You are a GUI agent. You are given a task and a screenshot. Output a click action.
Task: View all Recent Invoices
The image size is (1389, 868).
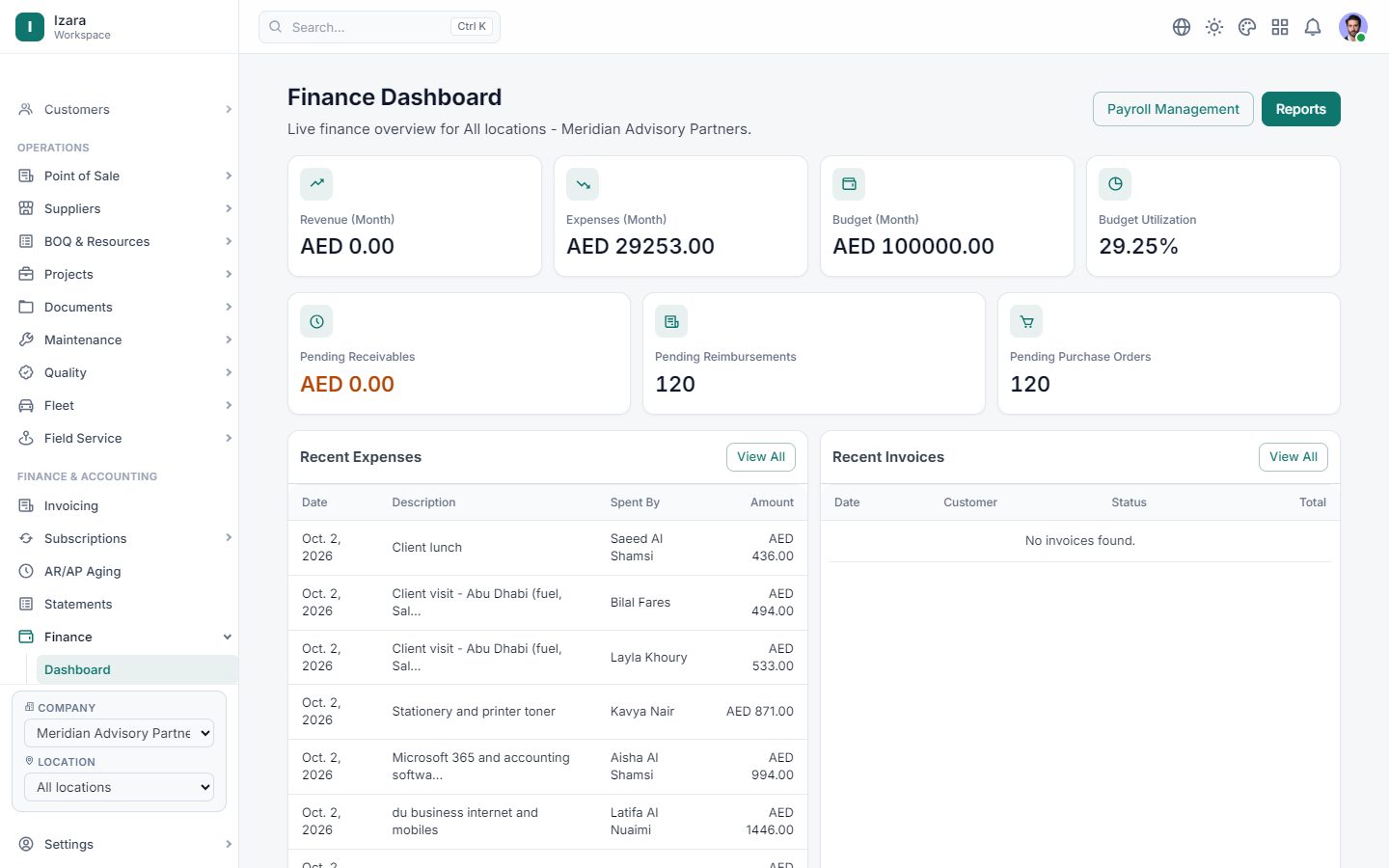(x=1294, y=457)
